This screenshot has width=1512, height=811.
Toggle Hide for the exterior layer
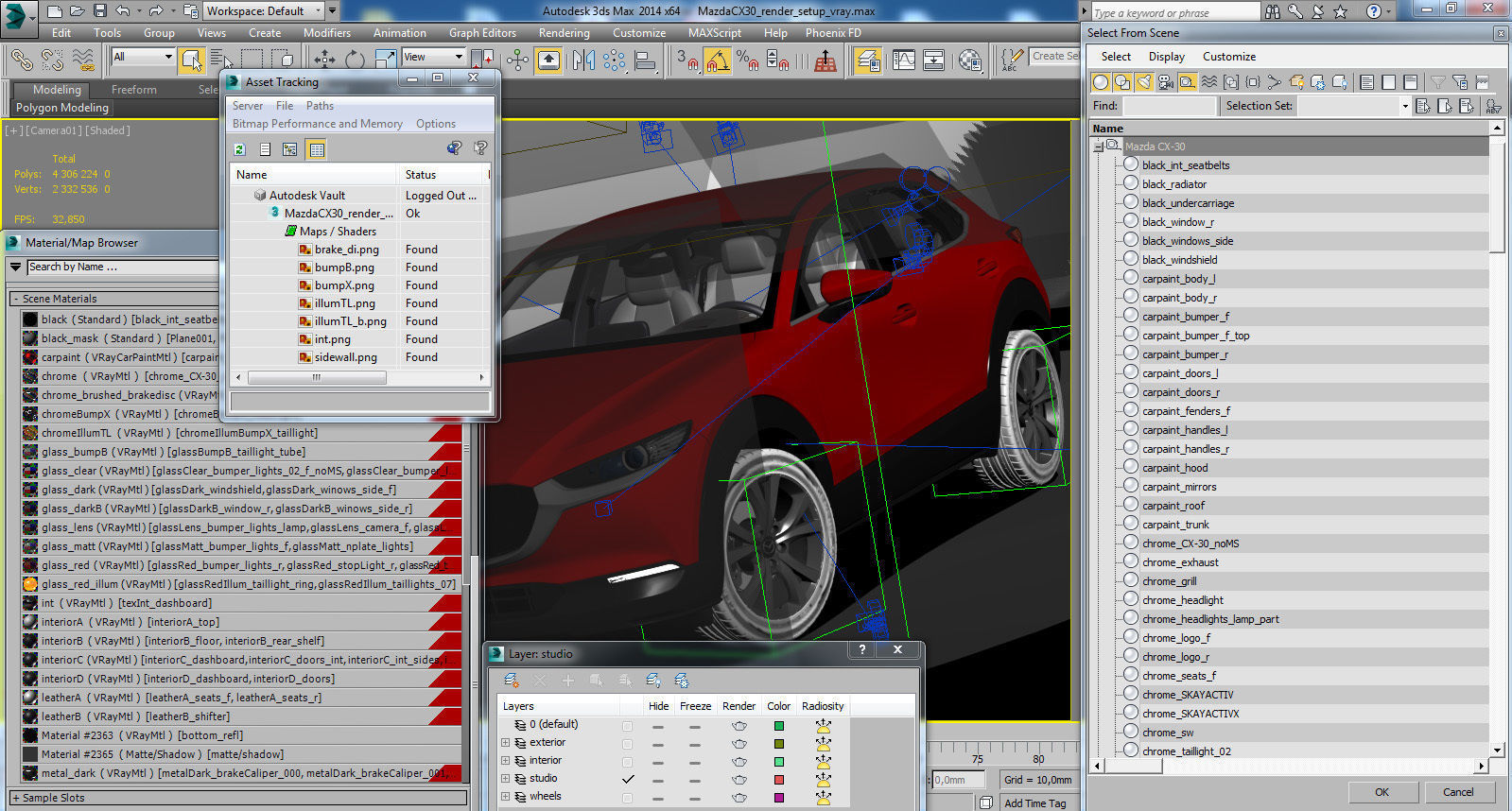pos(657,744)
